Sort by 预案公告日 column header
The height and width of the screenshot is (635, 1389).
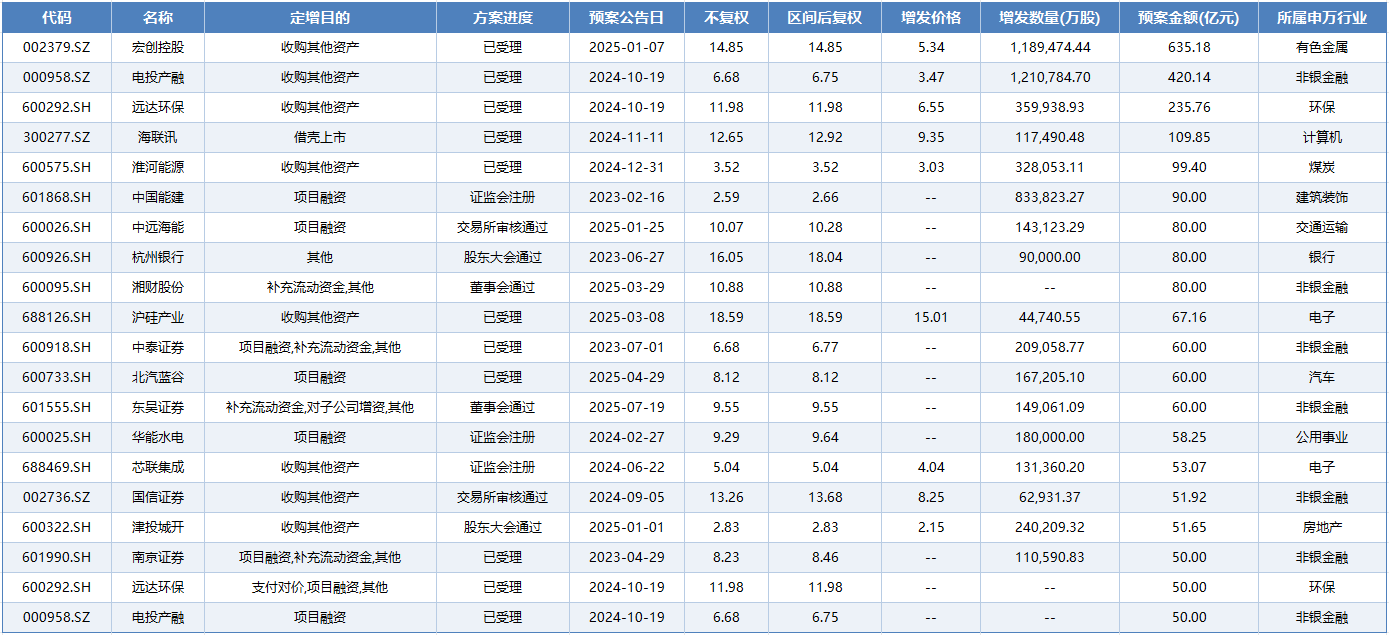626,18
